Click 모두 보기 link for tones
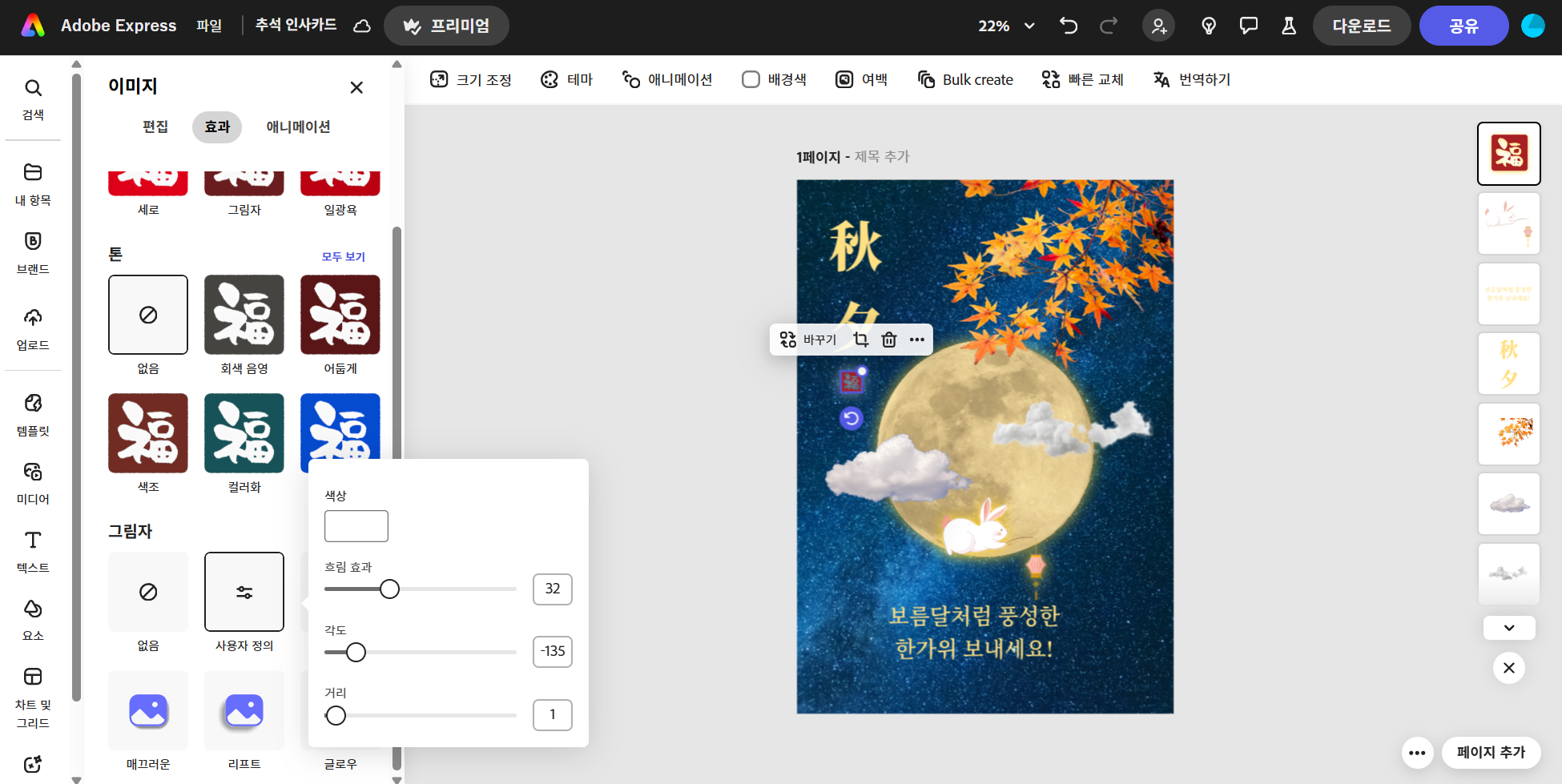The height and width of the screenshot is (784, 1562). point(344,256)
